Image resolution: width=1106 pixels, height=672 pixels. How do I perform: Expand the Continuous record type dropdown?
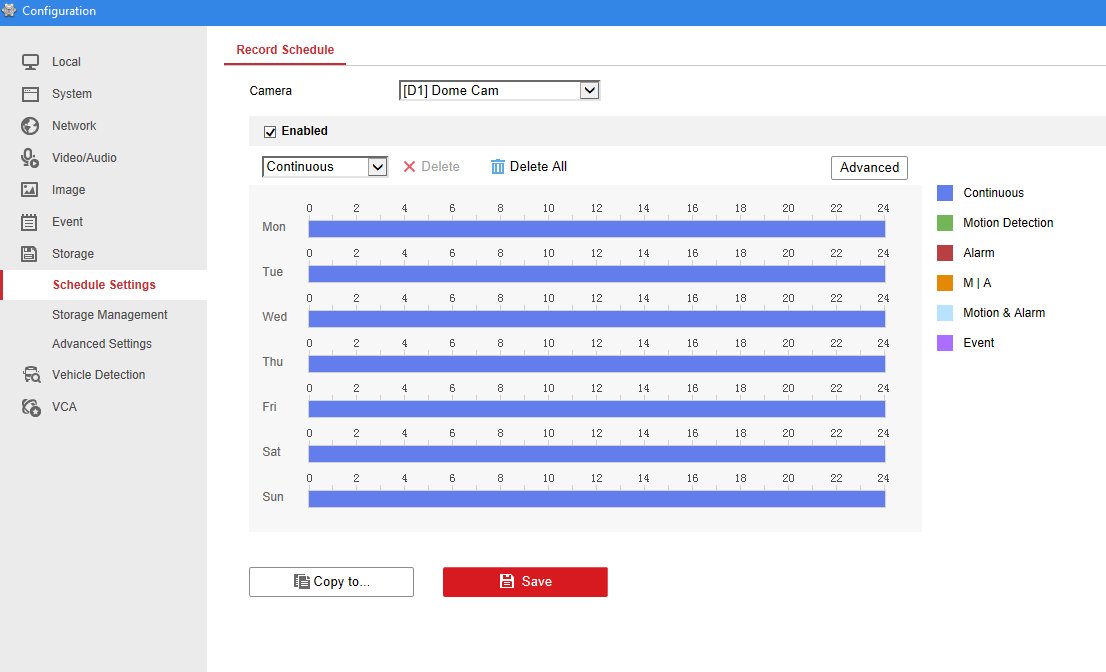(x=325, y=167)
